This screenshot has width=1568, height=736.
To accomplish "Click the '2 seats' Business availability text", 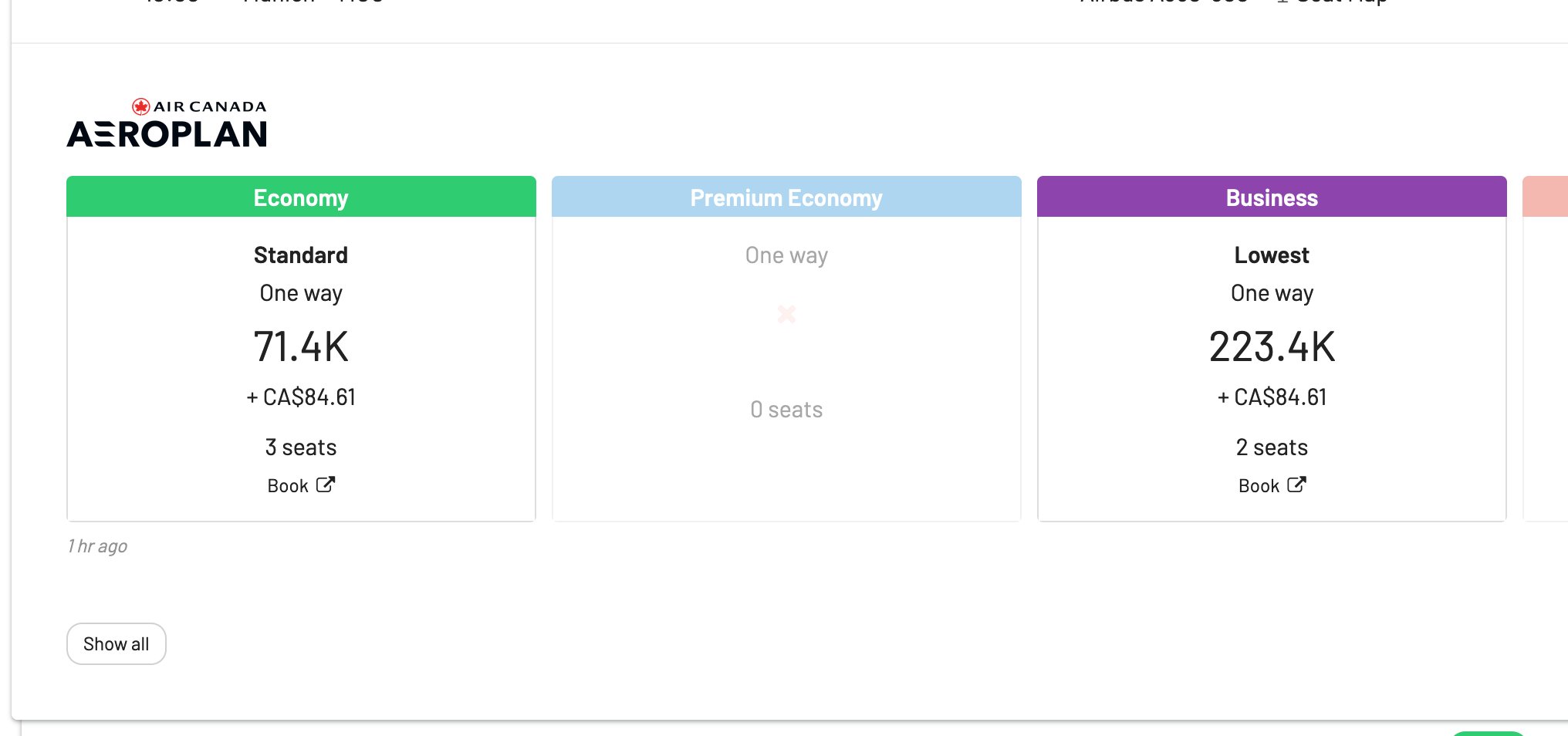I will [1272, 447].
